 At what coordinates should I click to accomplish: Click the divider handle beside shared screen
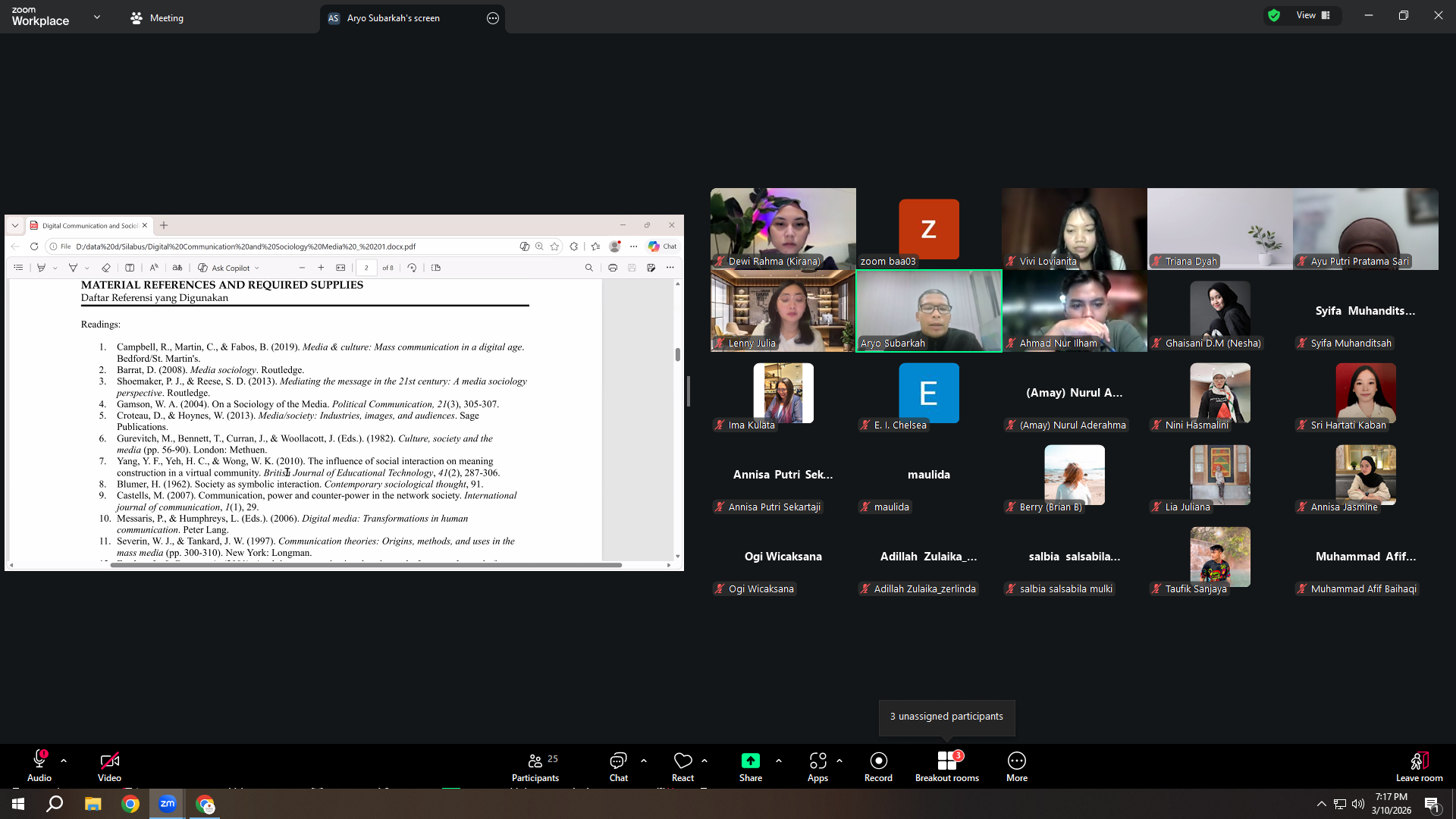coord(689,391)
